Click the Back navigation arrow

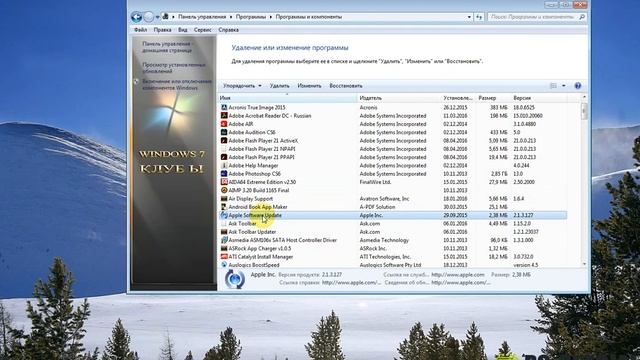click(136, 17)
